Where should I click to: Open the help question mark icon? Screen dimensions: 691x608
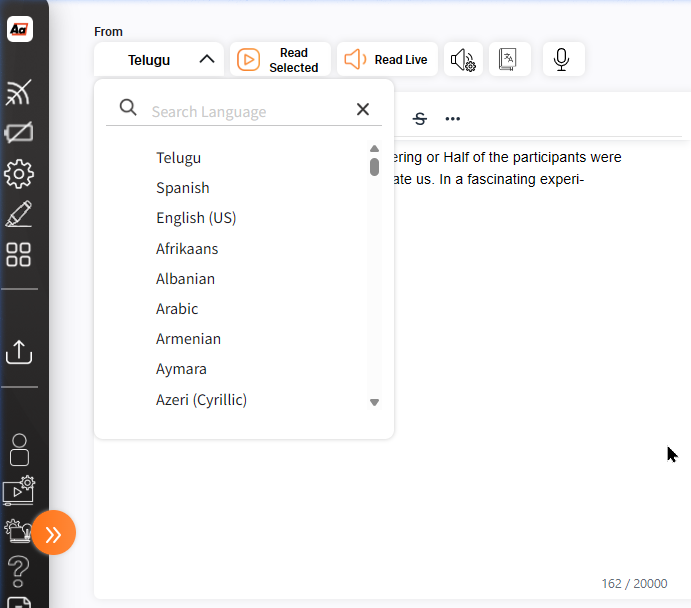point(19,570)
